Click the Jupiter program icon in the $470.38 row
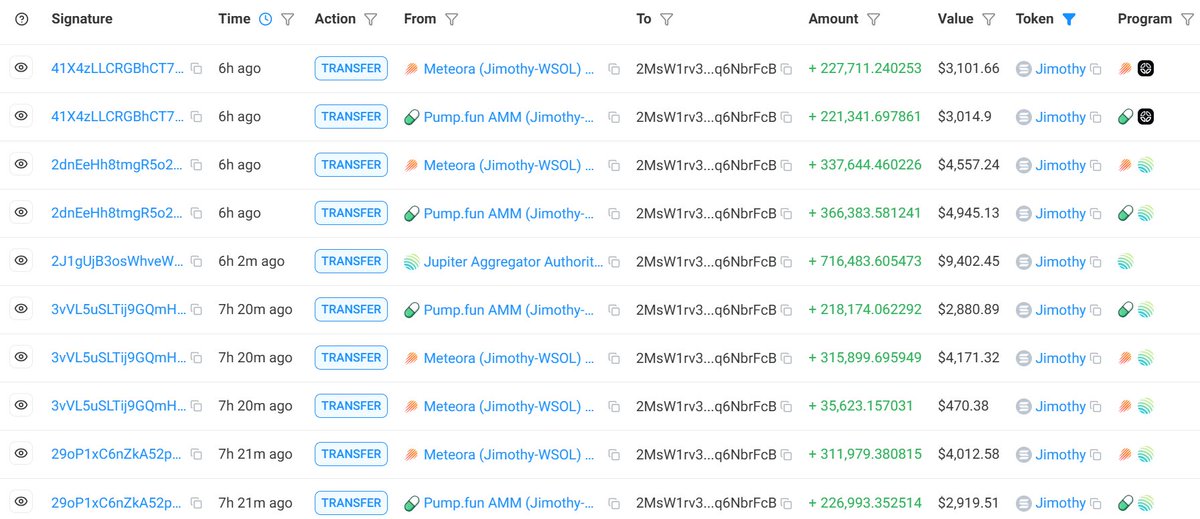Image resolution: width=1200 pixels, height=519 pixels. pyautogui.click(x=1146, y=406)
